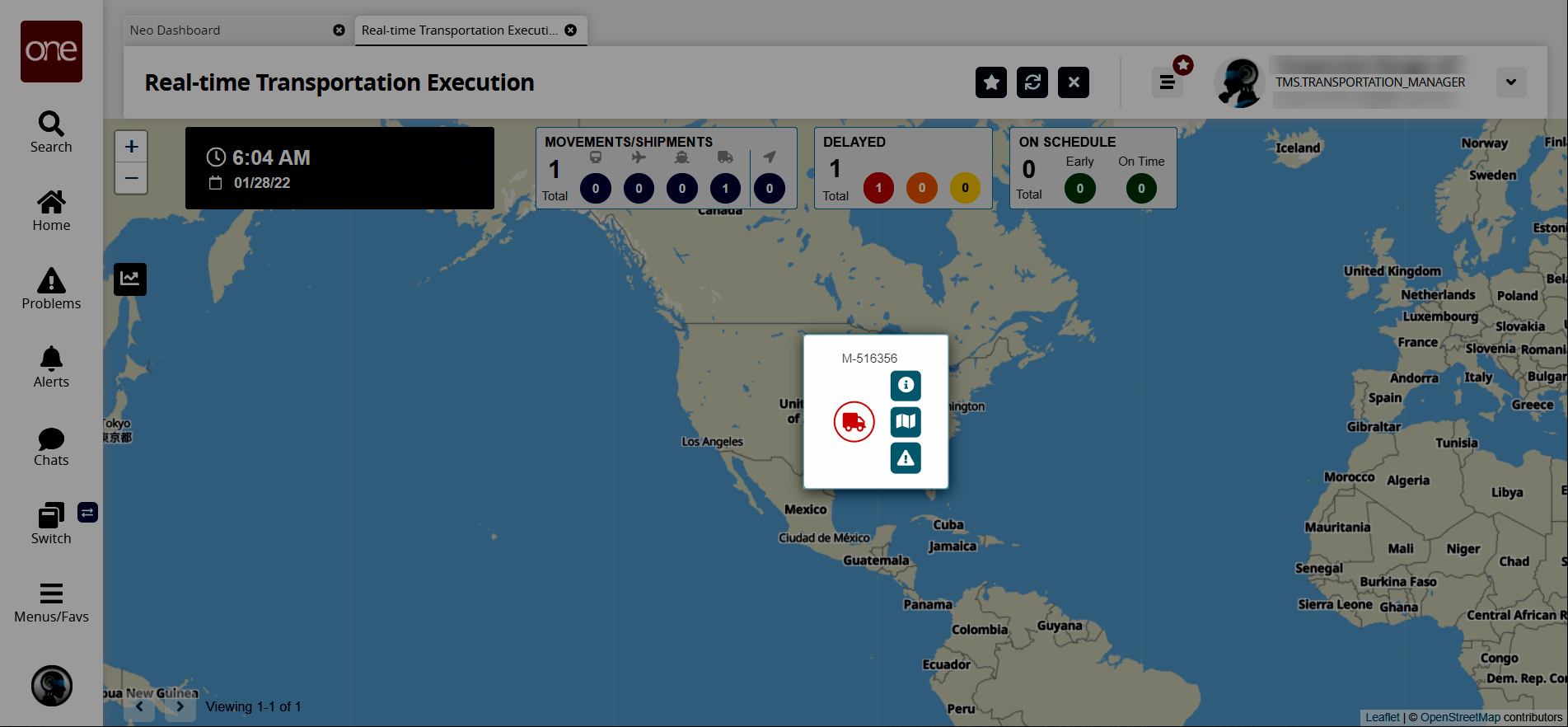The width and height of the screenshot is (1568, 727).
Task: Filter by GPS-tracked movements count circle
Action: [770, 188]
